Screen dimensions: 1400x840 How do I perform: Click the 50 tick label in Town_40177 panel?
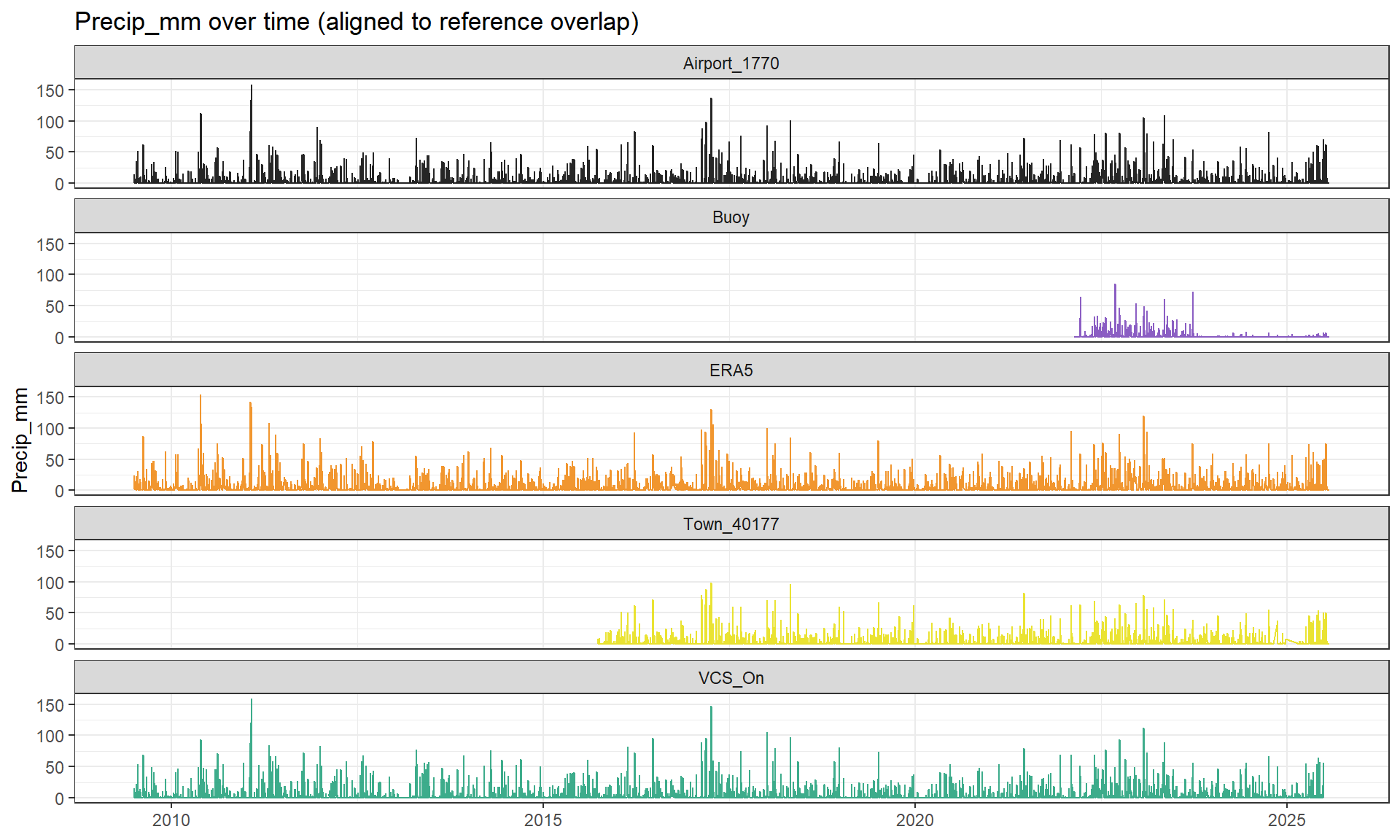point(55,614)
